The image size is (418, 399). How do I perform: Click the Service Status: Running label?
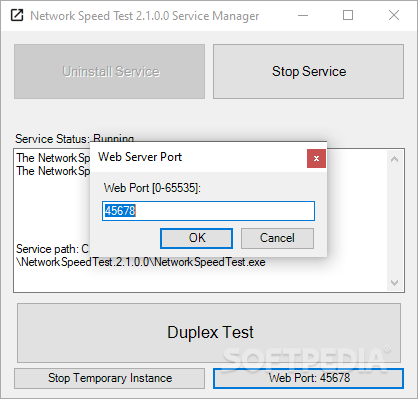pyautogui.click(x=74, y=139)
